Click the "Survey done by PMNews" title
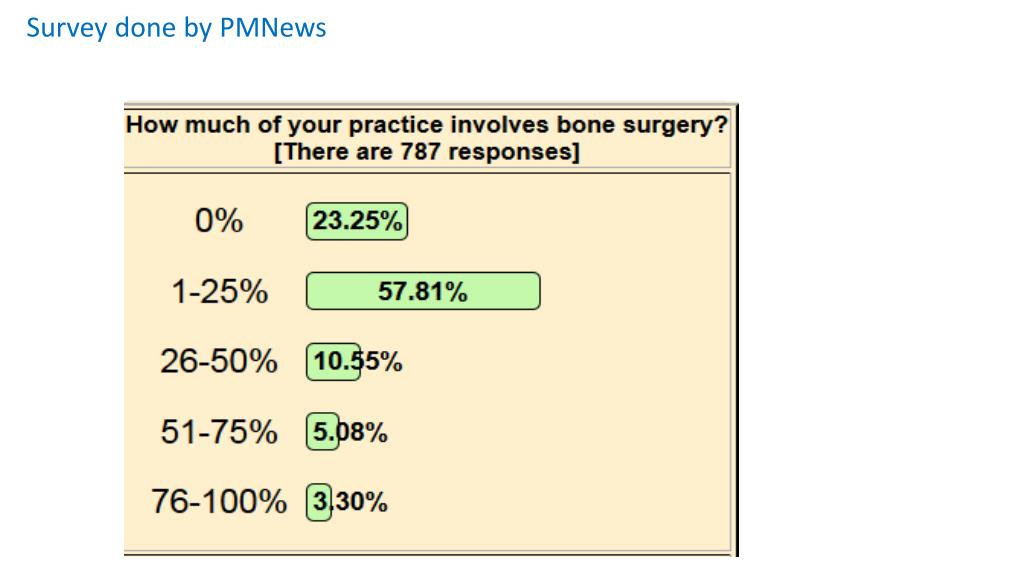The height and width of the screenshot is (576, 1024). (x=176, y=28)
